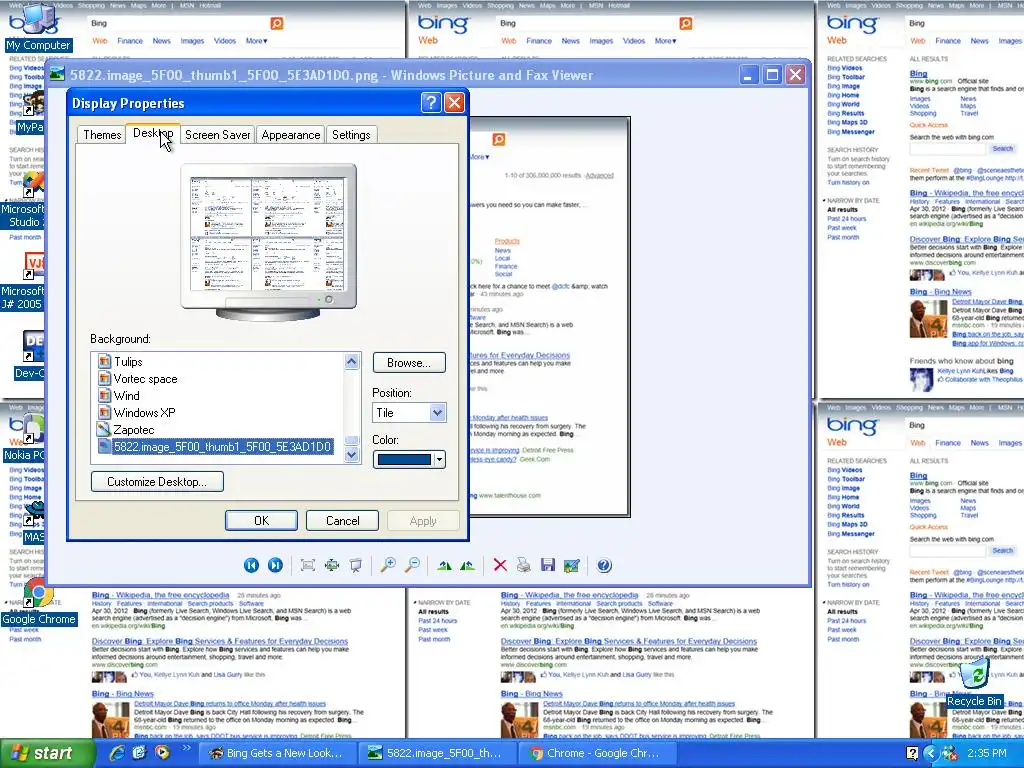
Task: Select Vortec space background
Action: tap(145, 379)
